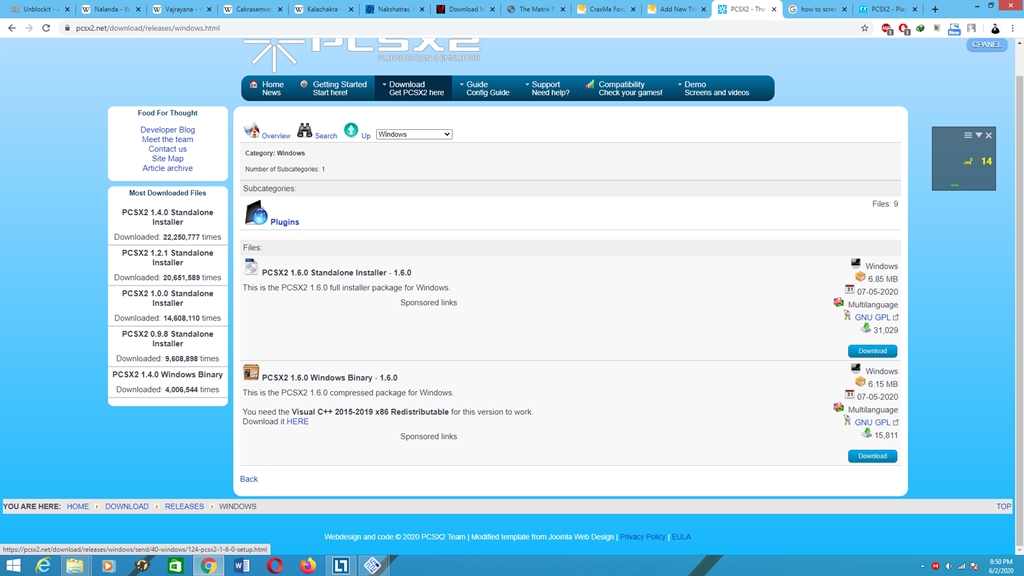Open the Developer Blog link
The height and width of the screenshot is (576, 1024).
pos(167,130)
